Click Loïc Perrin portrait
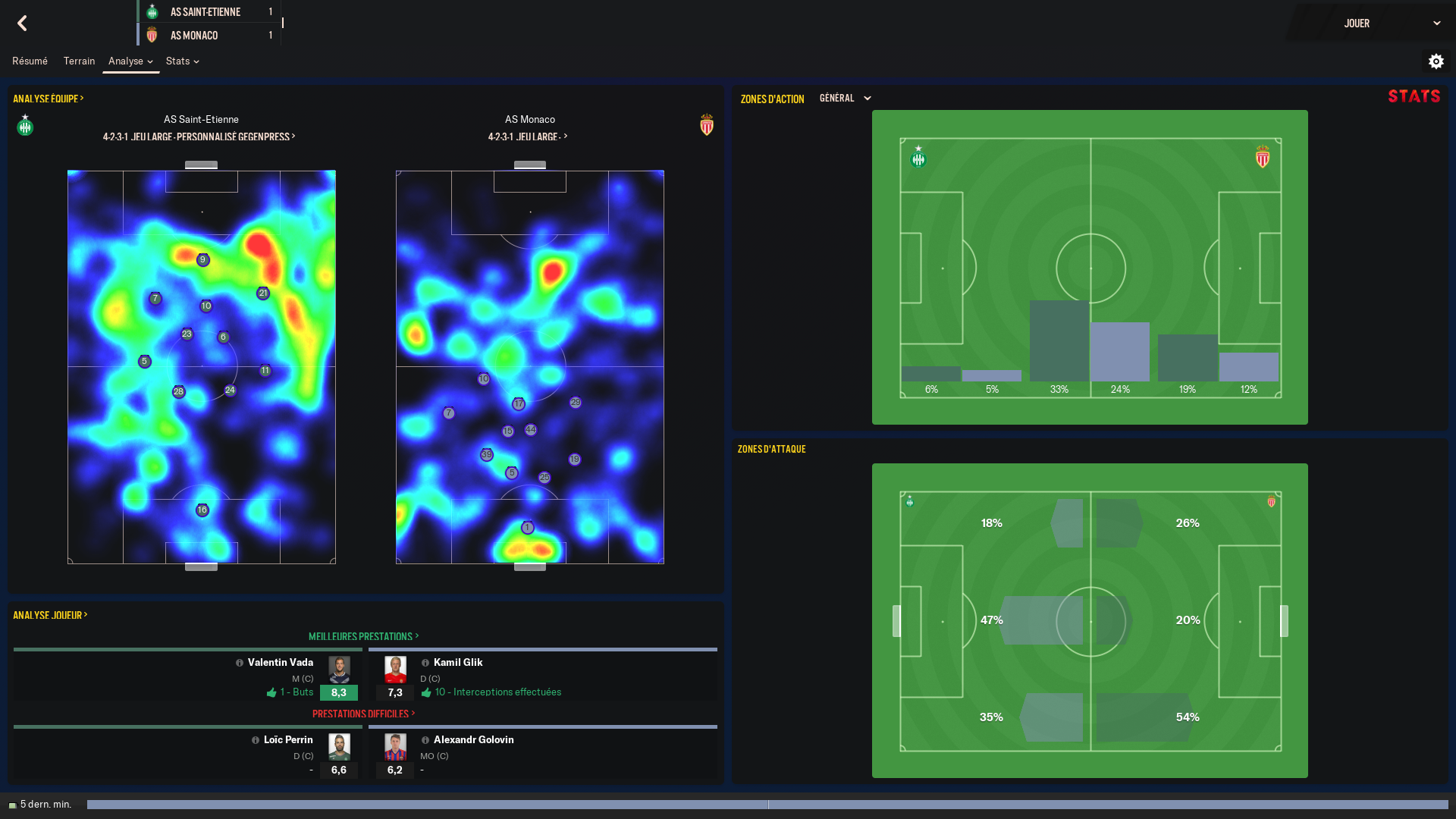Image resolution: width=1456 pixels, height=819 pixels. (339, 747)
